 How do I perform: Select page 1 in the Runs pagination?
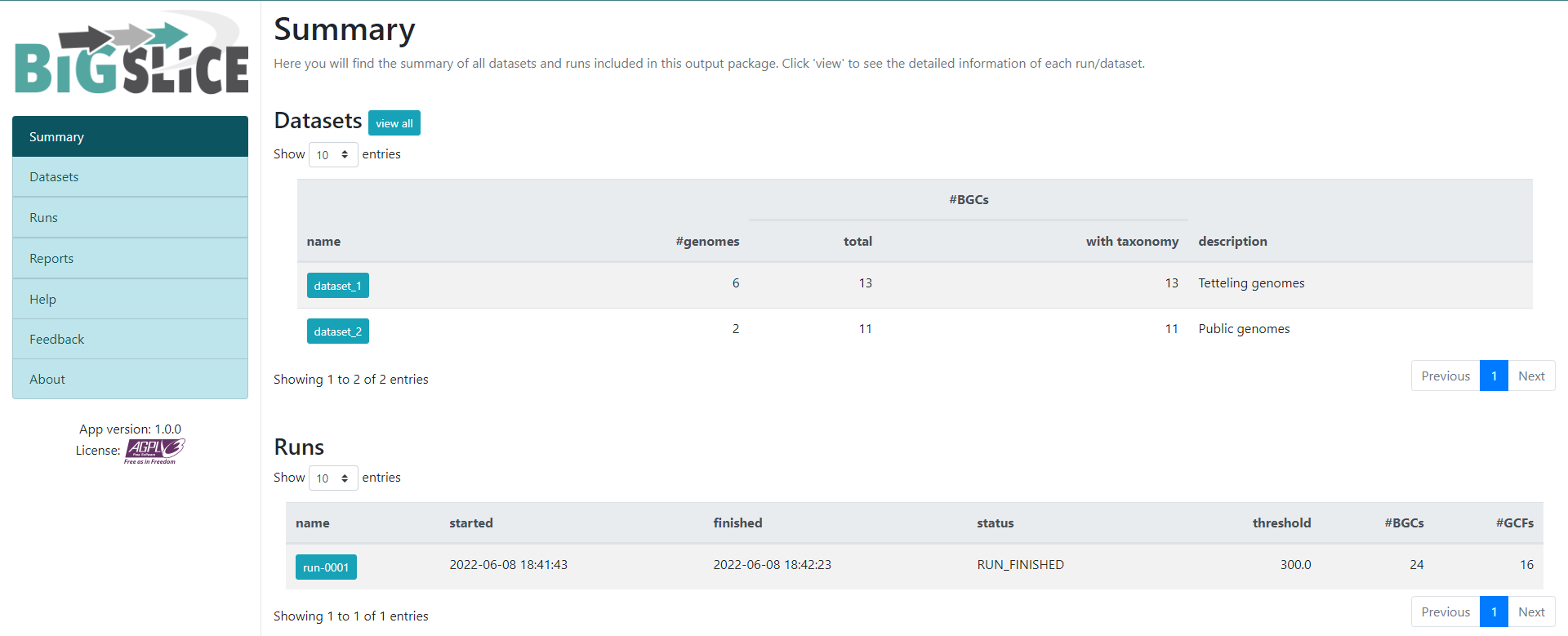coord(1494,612)
